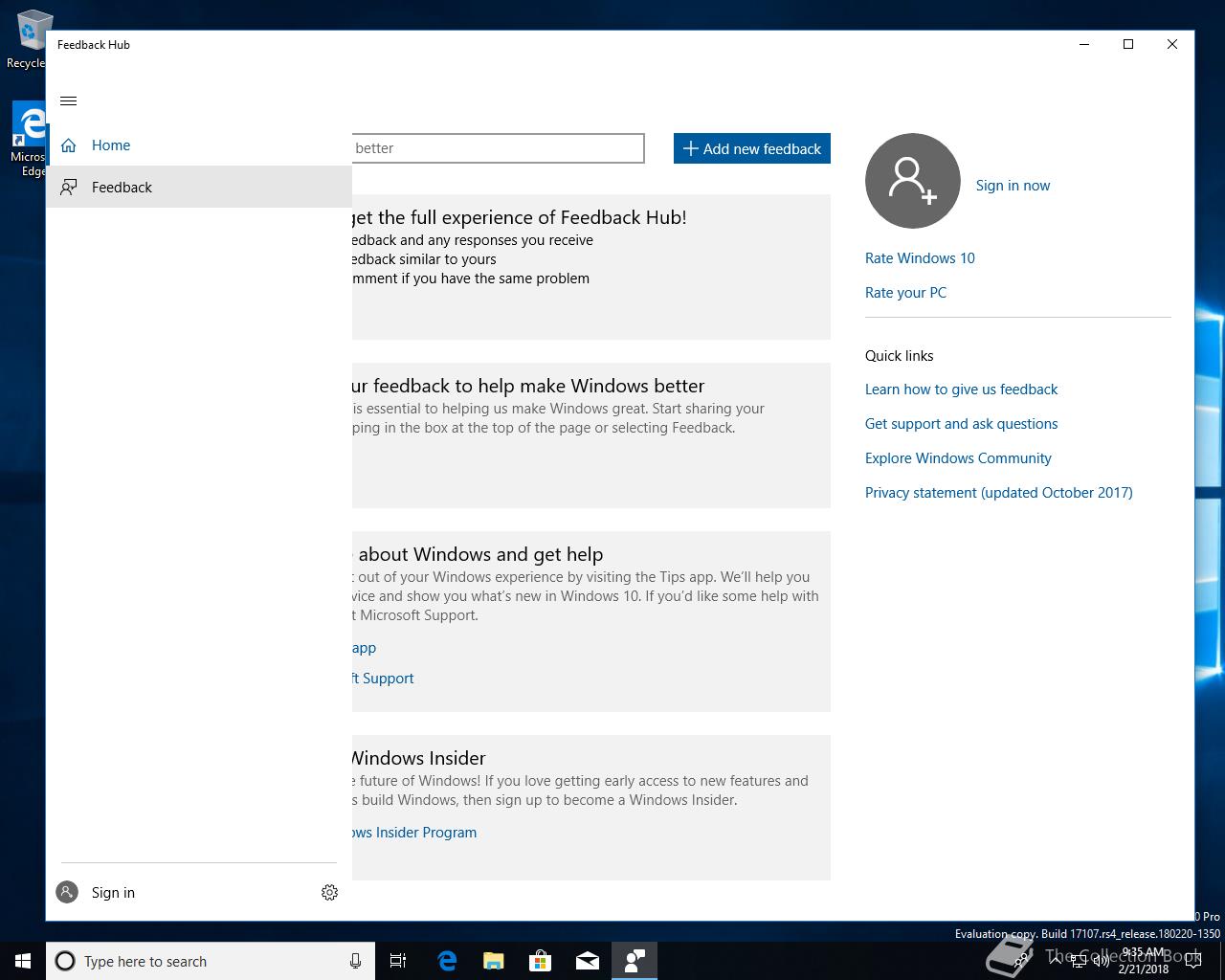Screen dimensions: 1225x980
Task: Launch Microsoft Edge from taskbar
Action: [446, 961]
